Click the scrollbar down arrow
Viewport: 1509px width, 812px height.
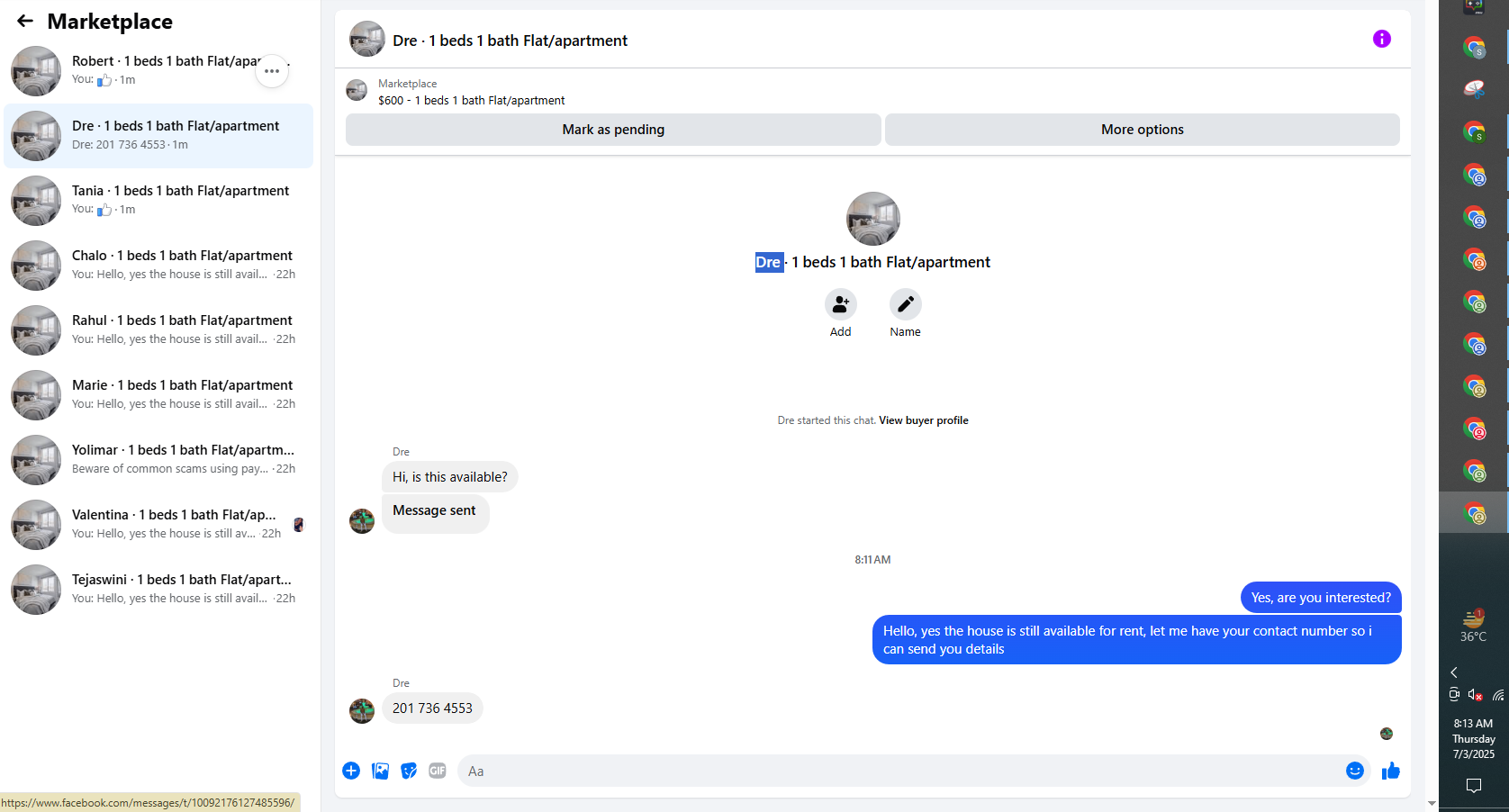pos(1432,803)
